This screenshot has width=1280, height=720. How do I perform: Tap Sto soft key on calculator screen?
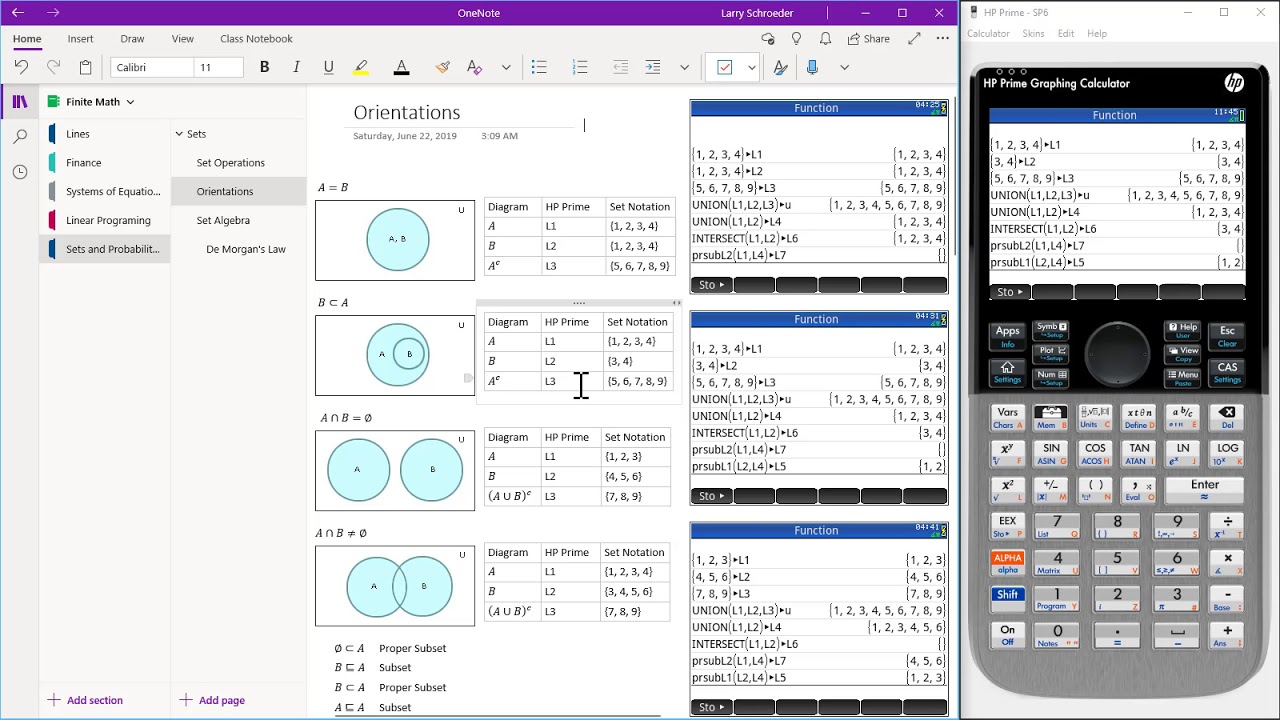coord(1010,292)
